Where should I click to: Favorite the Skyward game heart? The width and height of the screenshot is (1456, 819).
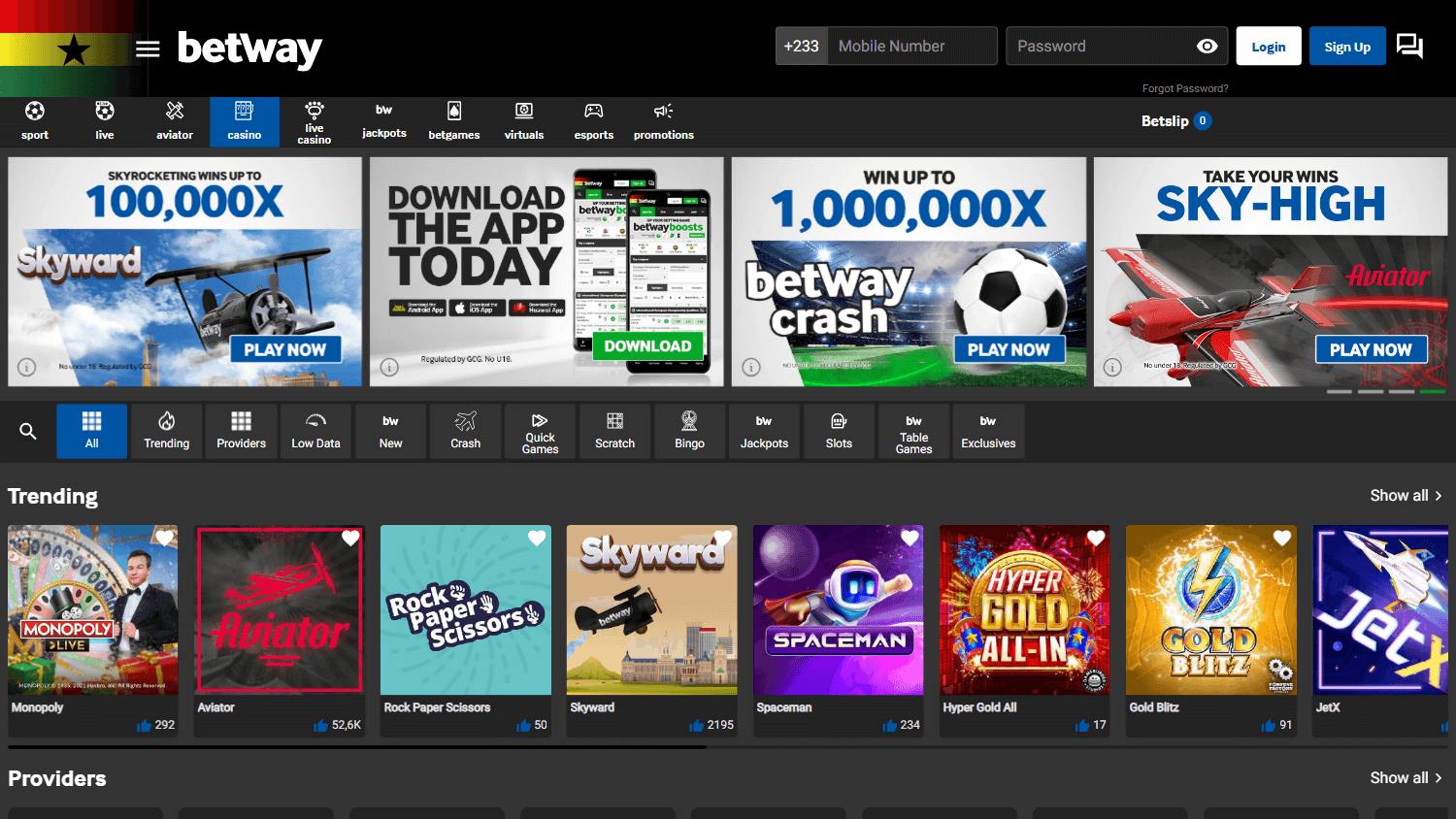click(723, 538)
